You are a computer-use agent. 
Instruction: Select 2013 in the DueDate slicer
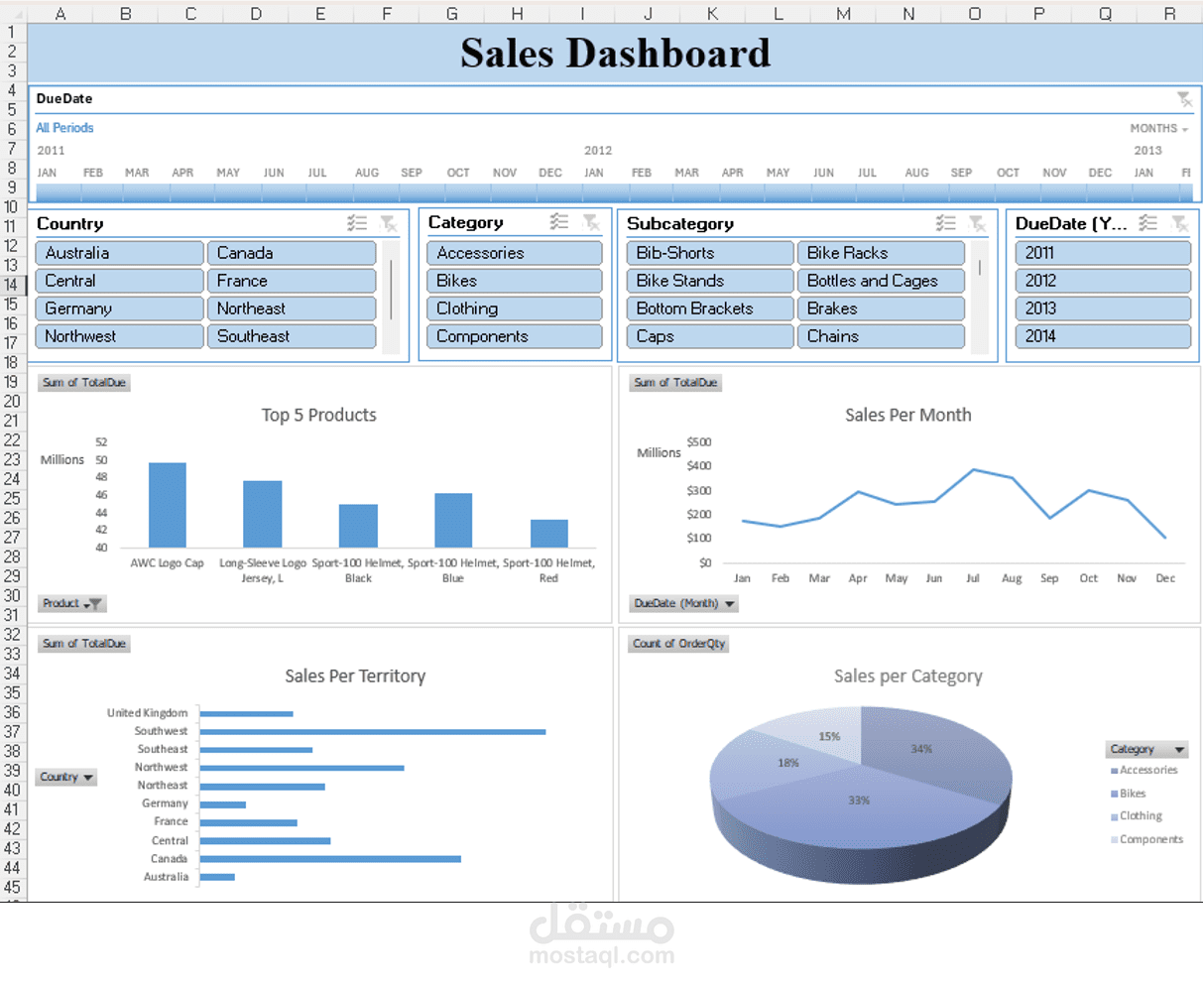(x=1103, y=309)
